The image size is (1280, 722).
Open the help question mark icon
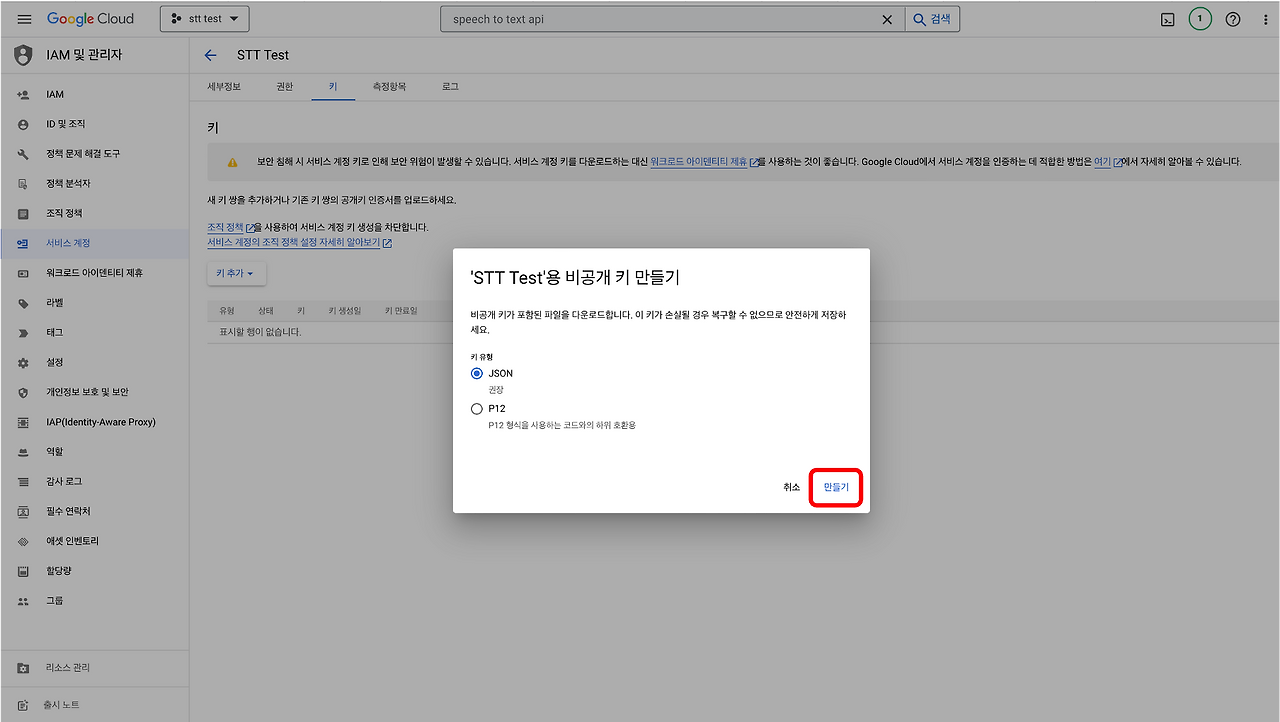point(1232,18)
